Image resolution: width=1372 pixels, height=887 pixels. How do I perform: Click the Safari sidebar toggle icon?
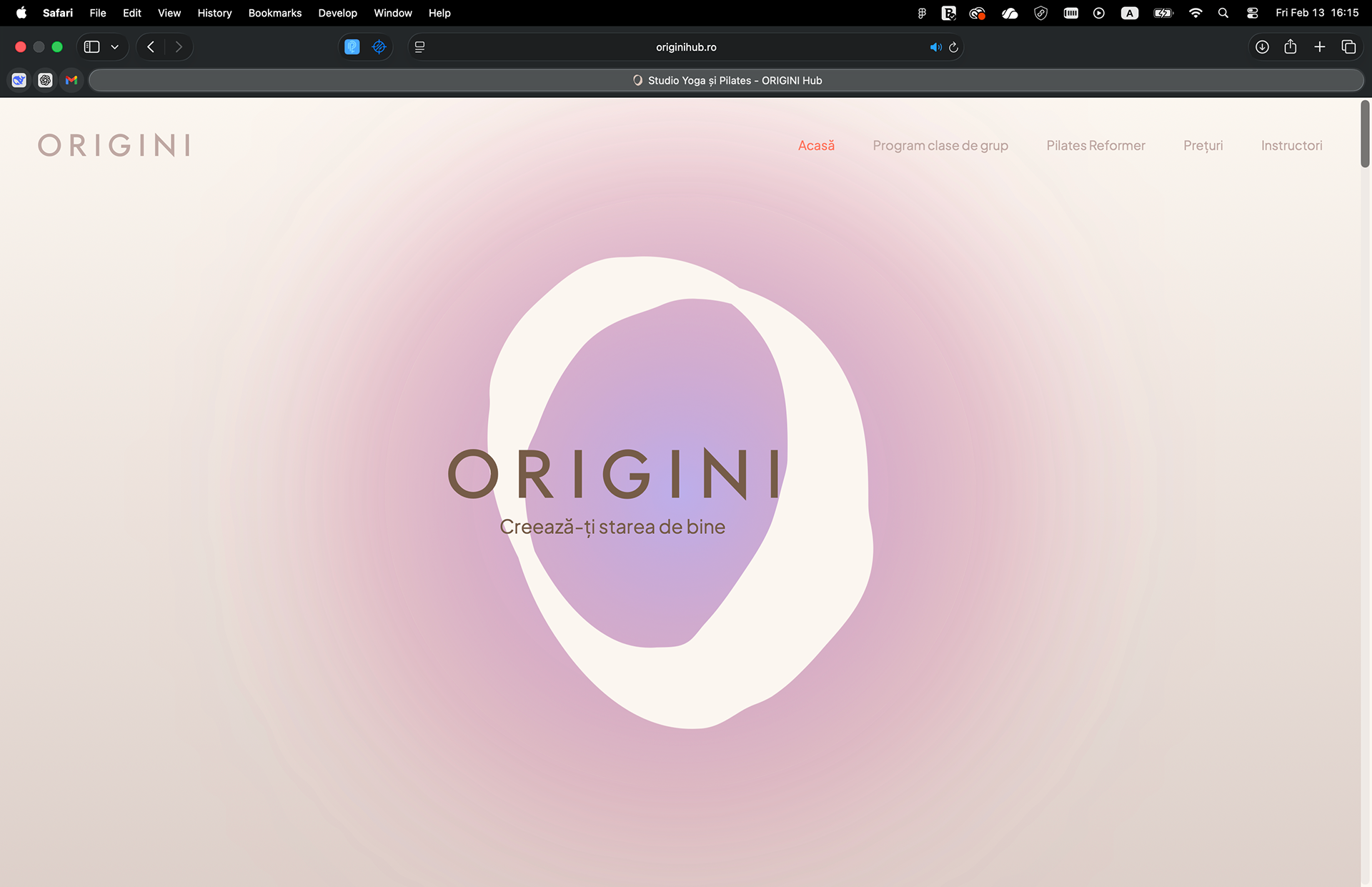click(x=91, y=47)
